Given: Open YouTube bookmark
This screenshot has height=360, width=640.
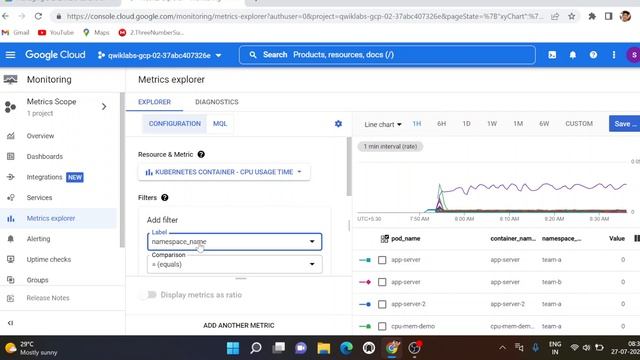Looking at the screenshot, I should pos(56,32).
